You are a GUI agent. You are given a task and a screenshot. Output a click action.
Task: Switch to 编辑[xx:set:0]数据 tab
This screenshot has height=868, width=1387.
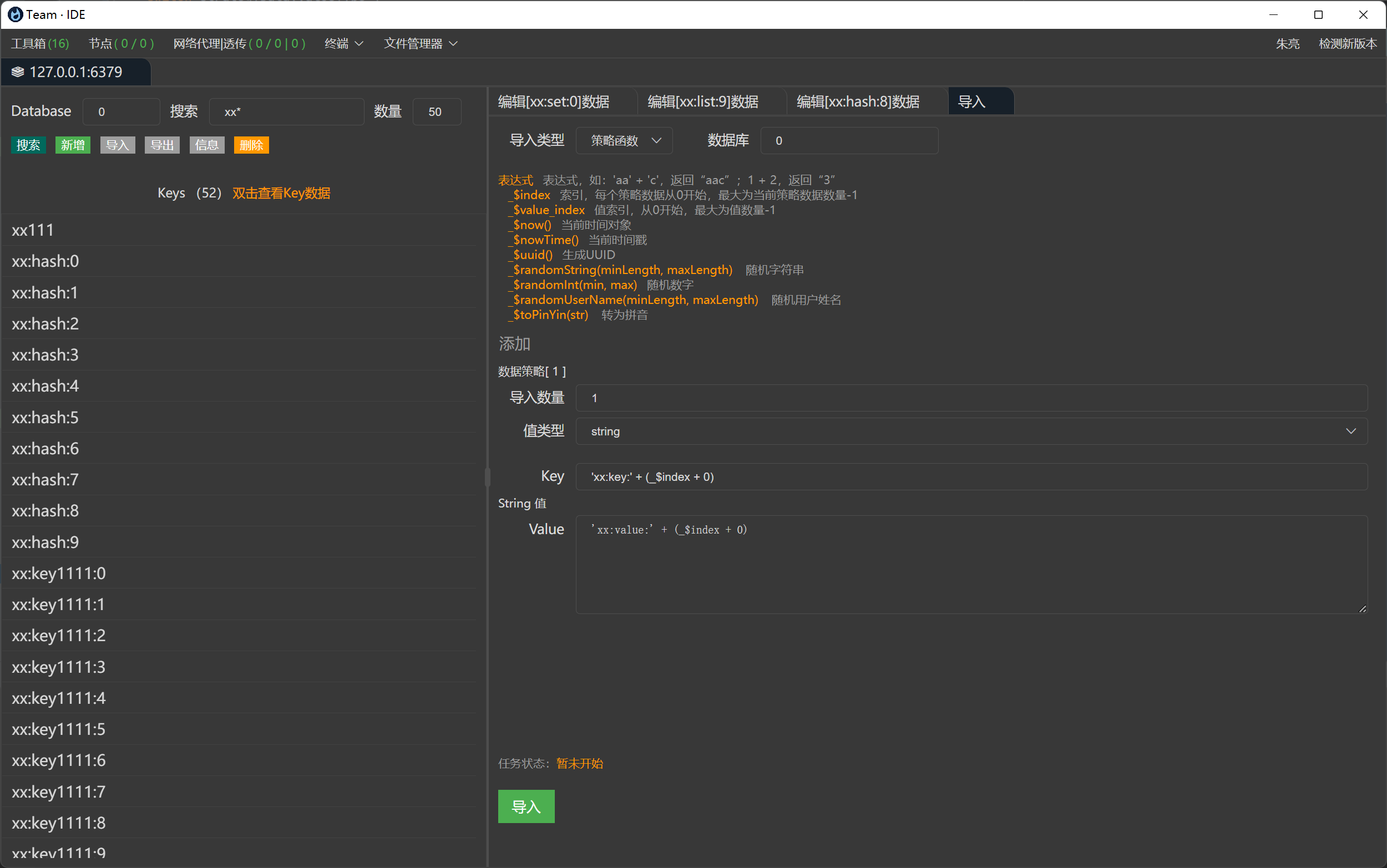point(554,101)
